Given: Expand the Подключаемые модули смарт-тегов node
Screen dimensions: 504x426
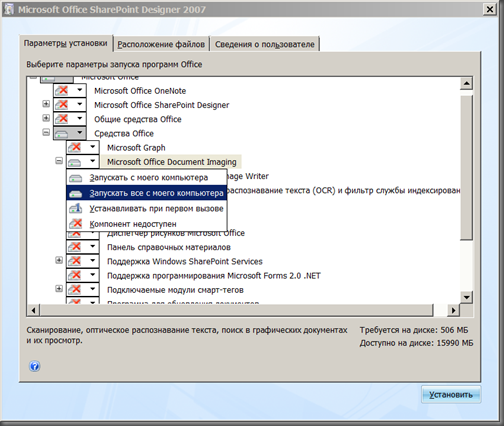Looking at the screenshot, I should point(59,289).
